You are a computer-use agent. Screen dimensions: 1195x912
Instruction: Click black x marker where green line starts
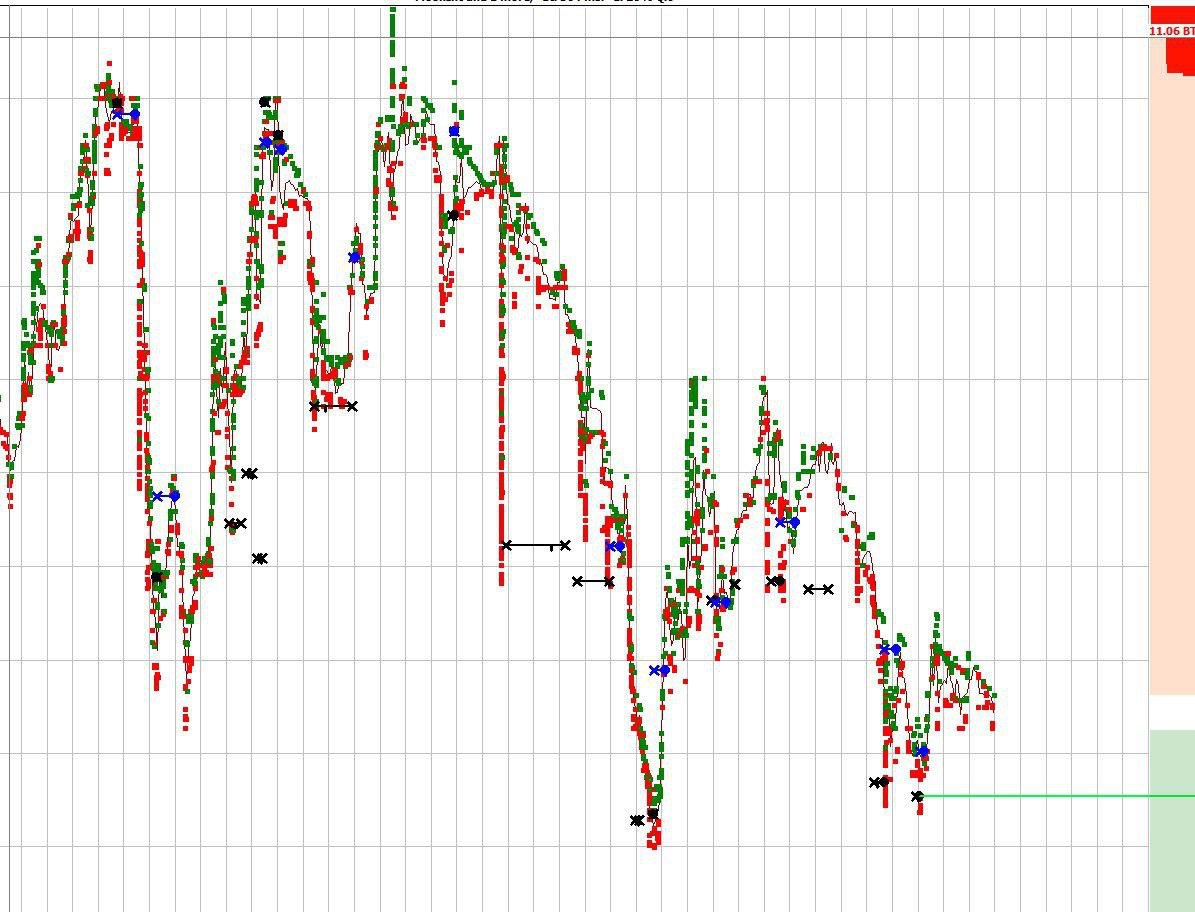918,796
